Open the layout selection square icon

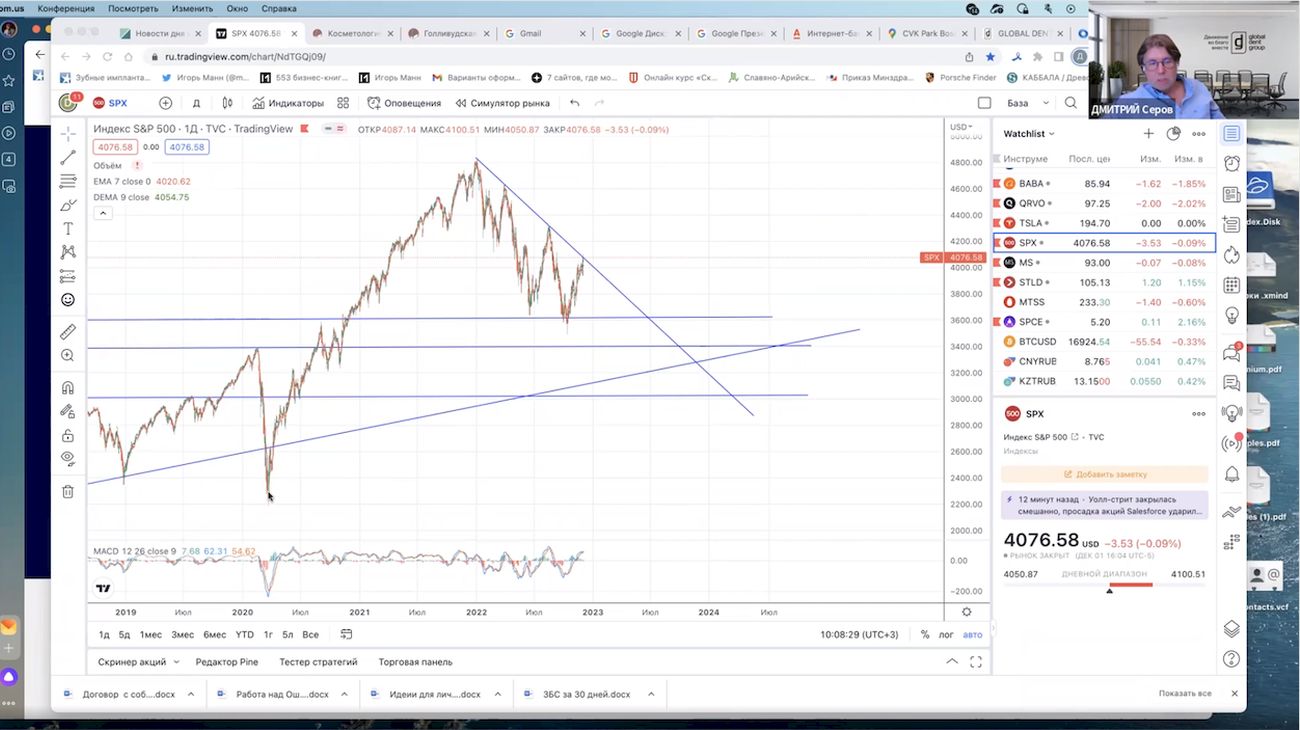pyautogui.click(x=984, y=103)
